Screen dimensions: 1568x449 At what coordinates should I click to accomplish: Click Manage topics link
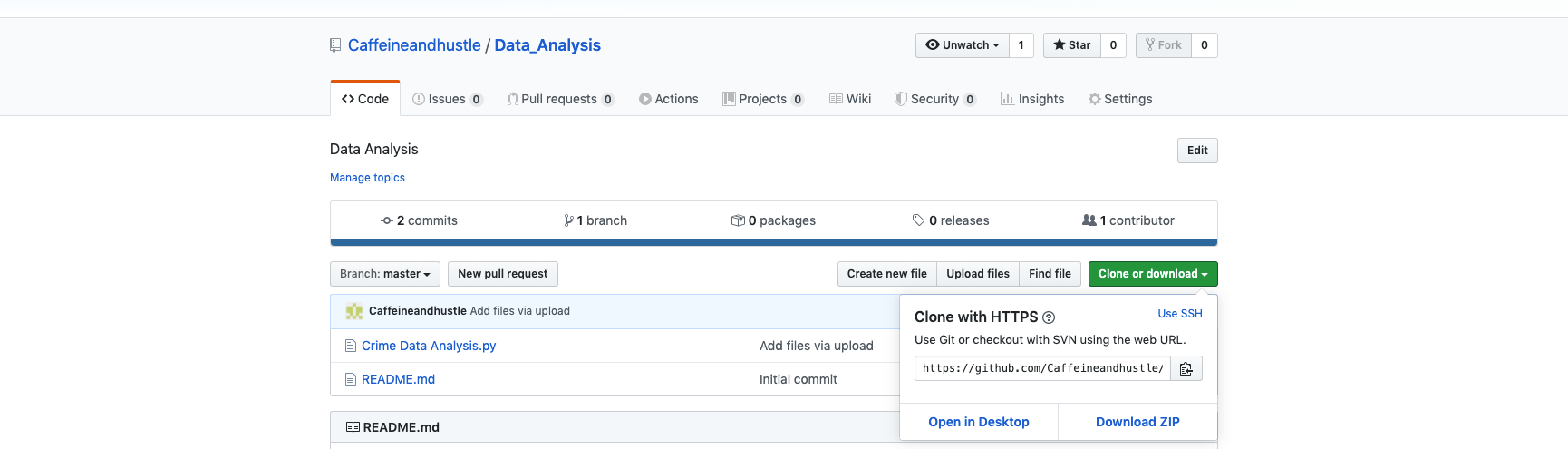(367, 178)
